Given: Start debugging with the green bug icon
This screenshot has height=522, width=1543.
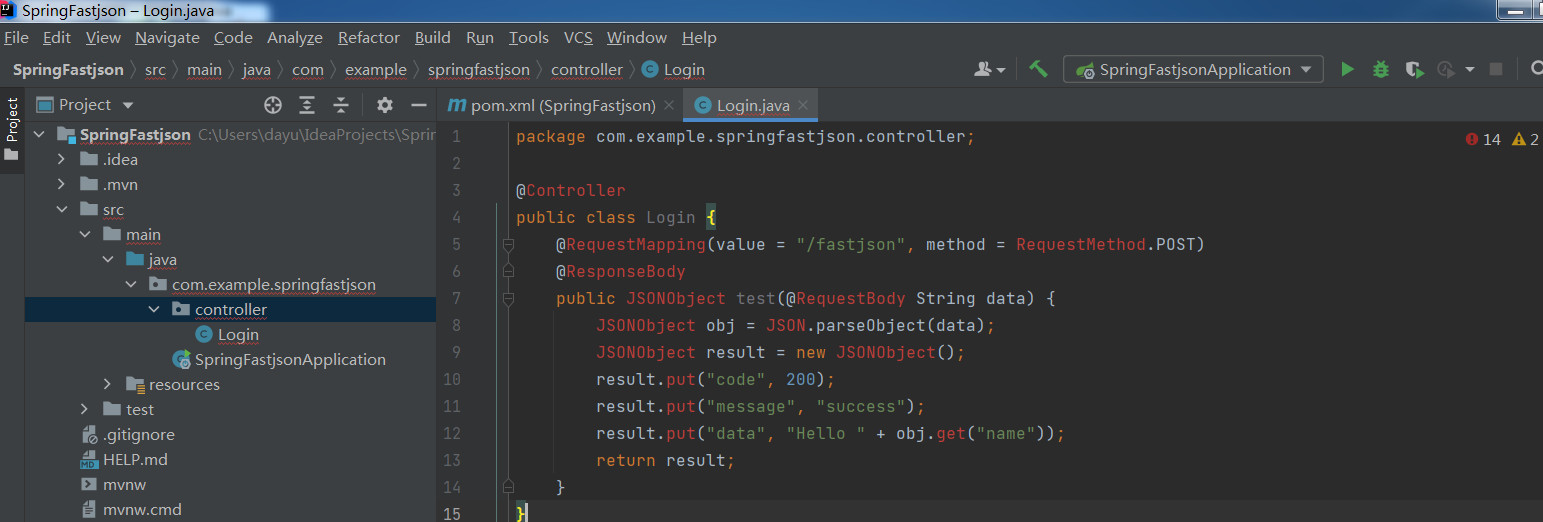Looking at the screenshot, I should click(1380, 69).
